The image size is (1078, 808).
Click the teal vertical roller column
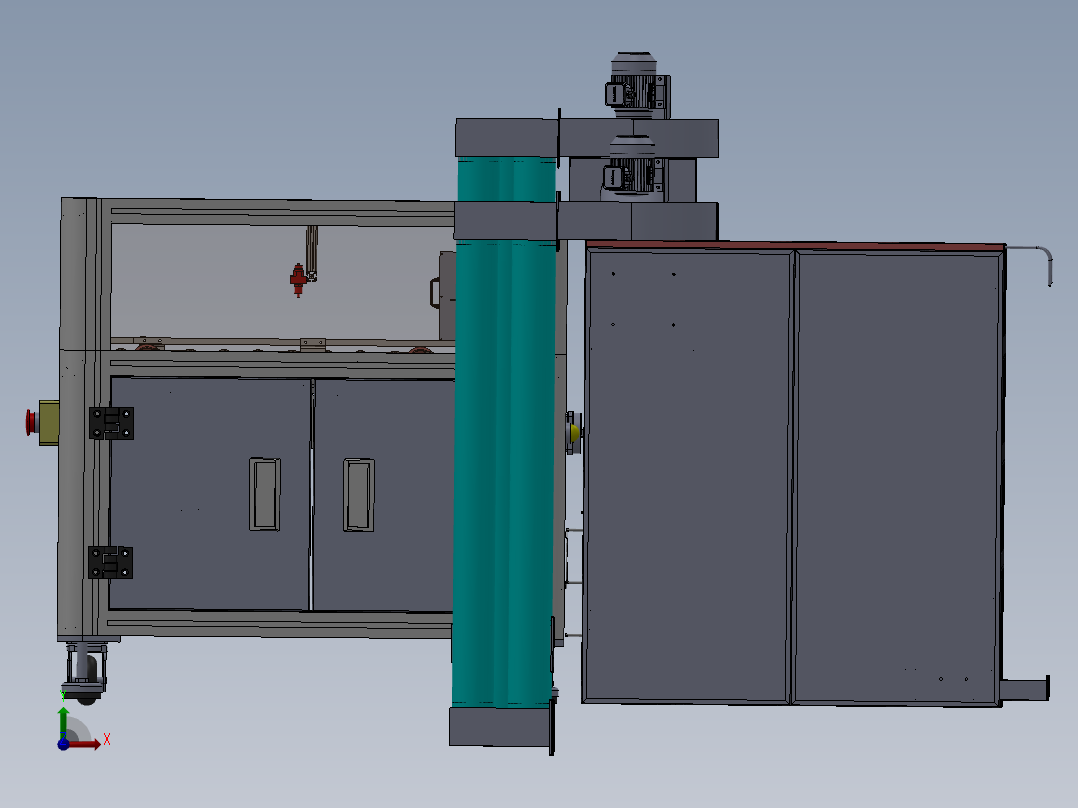(x=505, y=433)
